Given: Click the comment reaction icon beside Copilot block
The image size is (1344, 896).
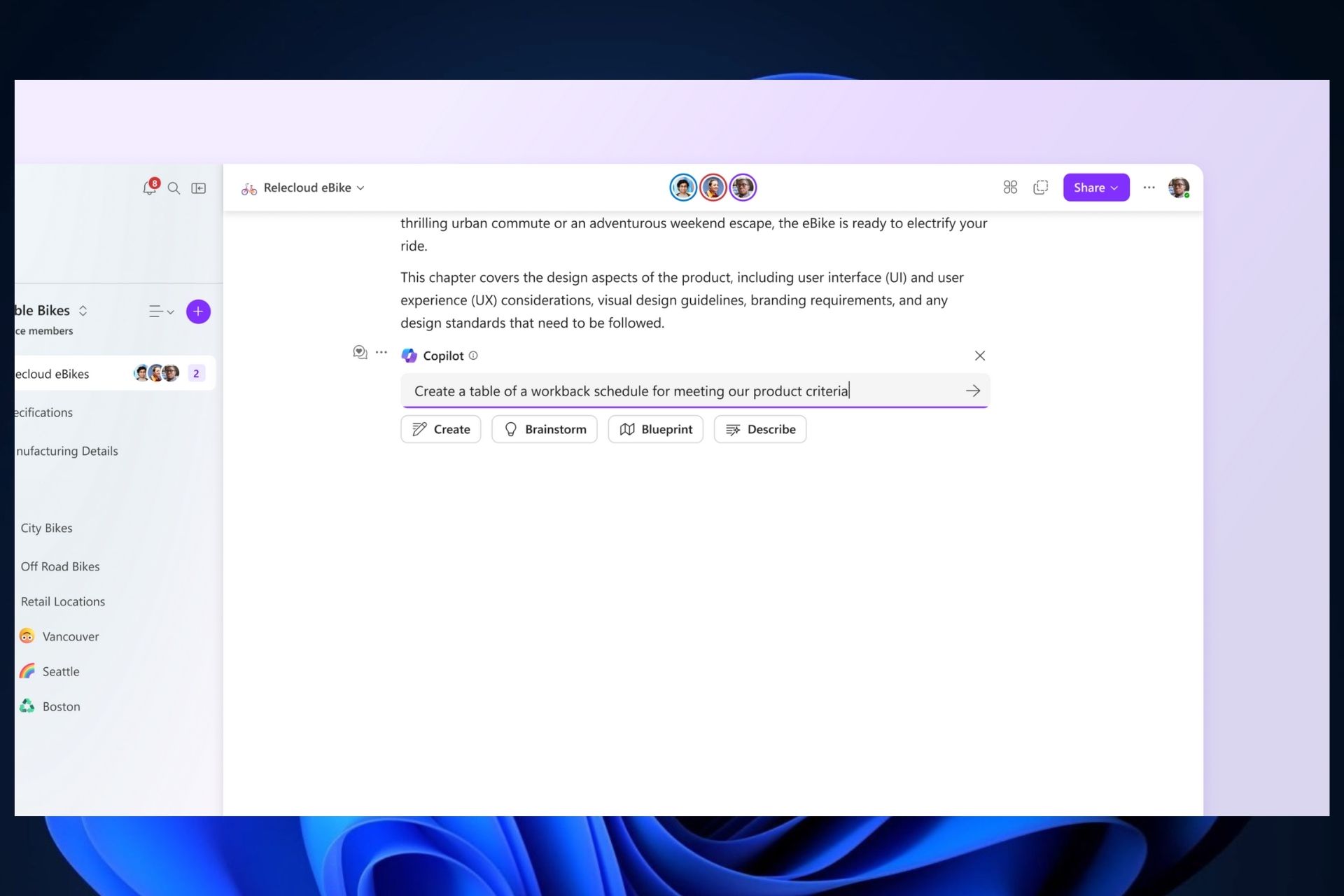Looking at the screenshot, I should pos(360,352).
